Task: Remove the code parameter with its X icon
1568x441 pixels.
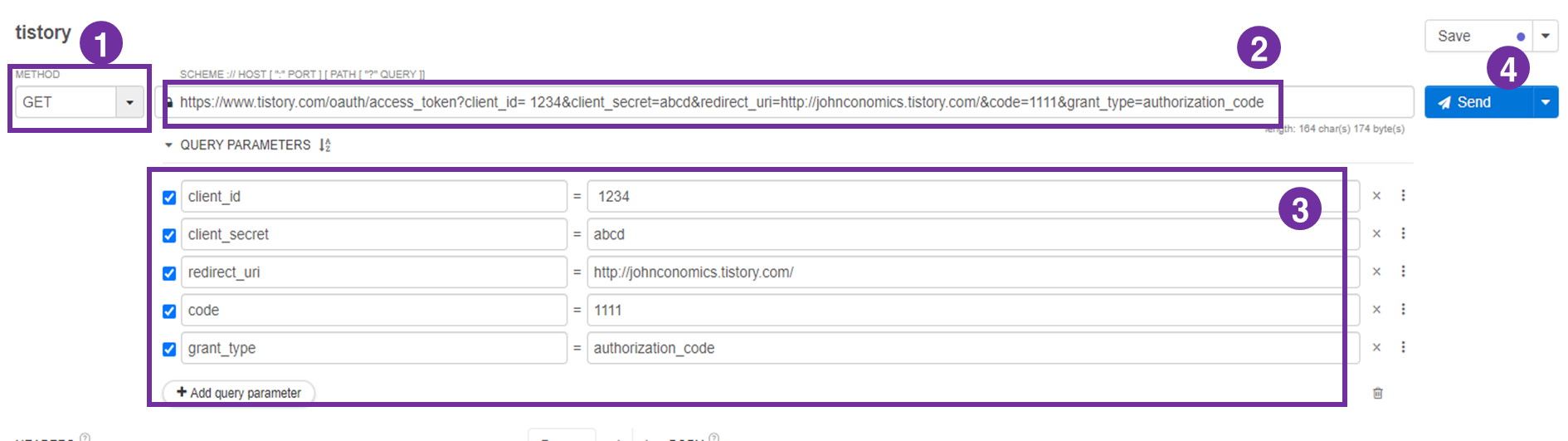Action: pos(1376,310)
